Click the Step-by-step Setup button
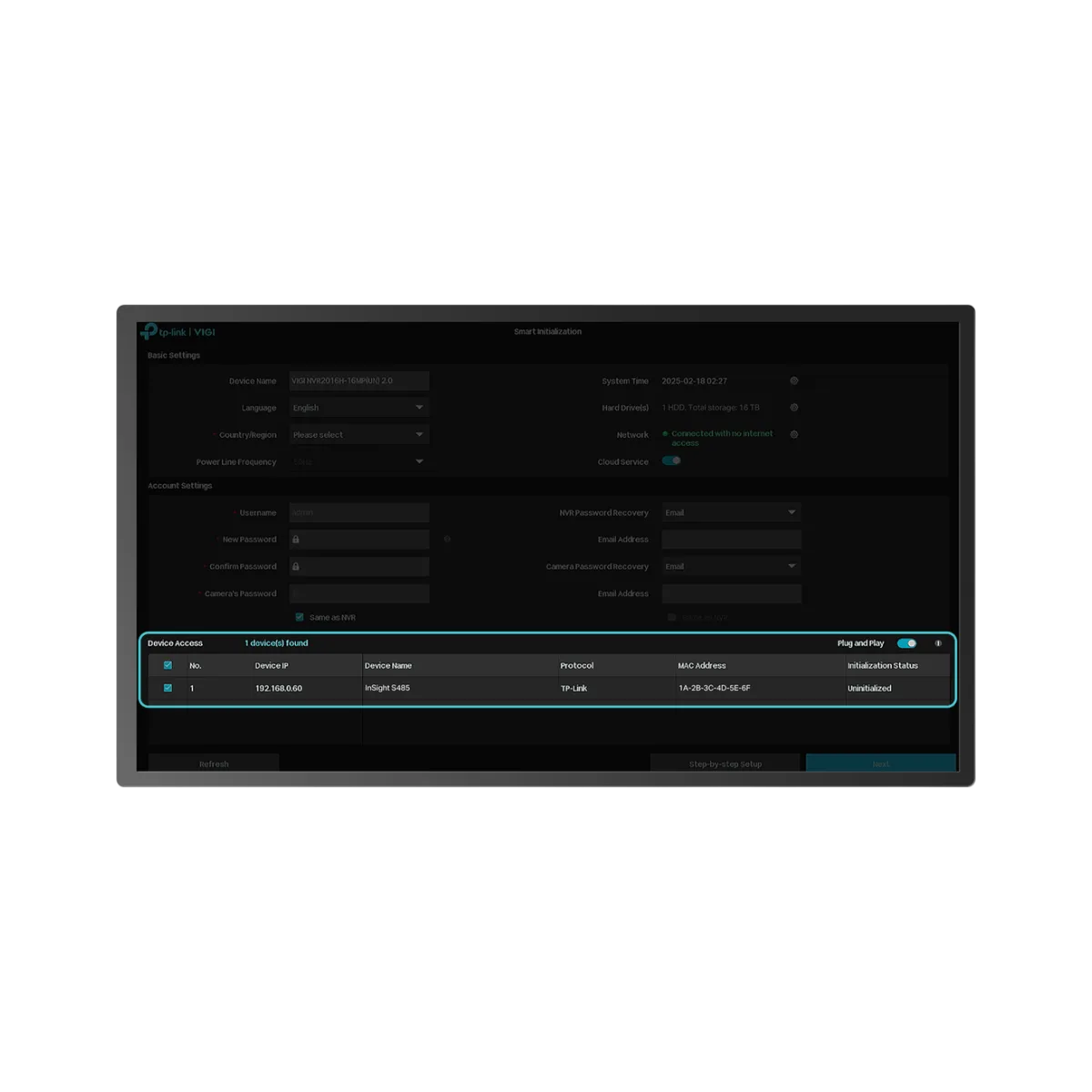 [725, 763]
